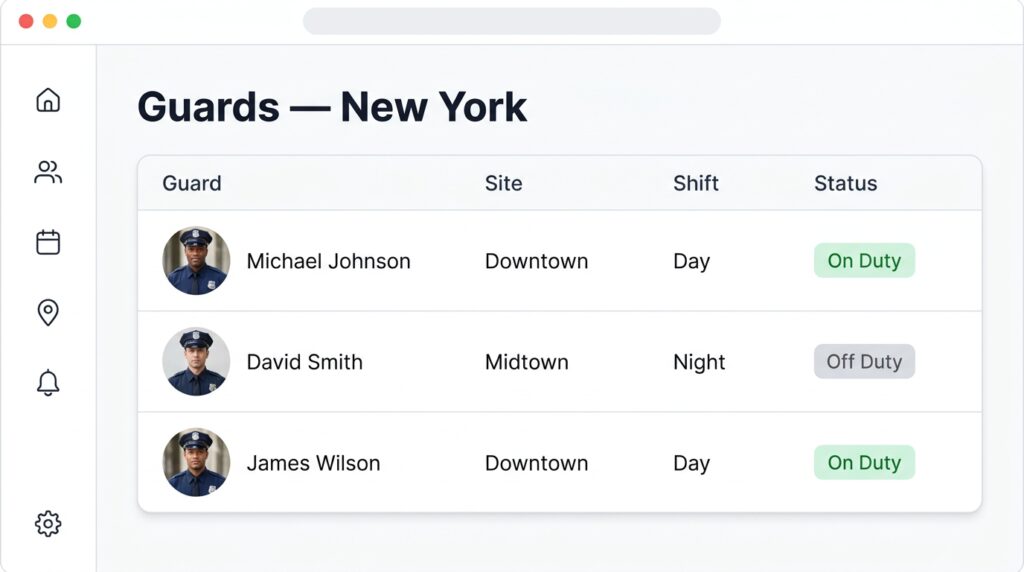
Task: Click David Smith's Off Duty badge
Action: 864,361
